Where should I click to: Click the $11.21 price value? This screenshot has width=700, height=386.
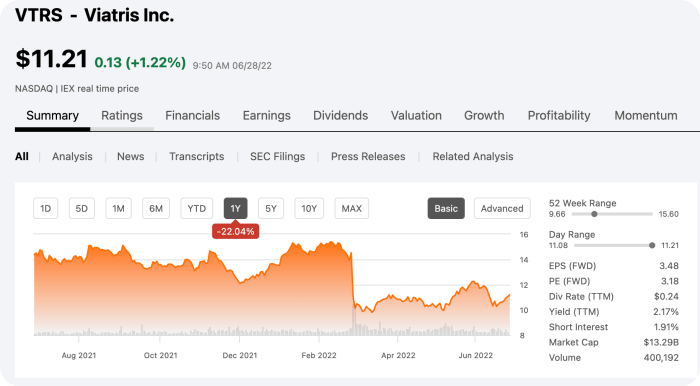click(51, 59)
